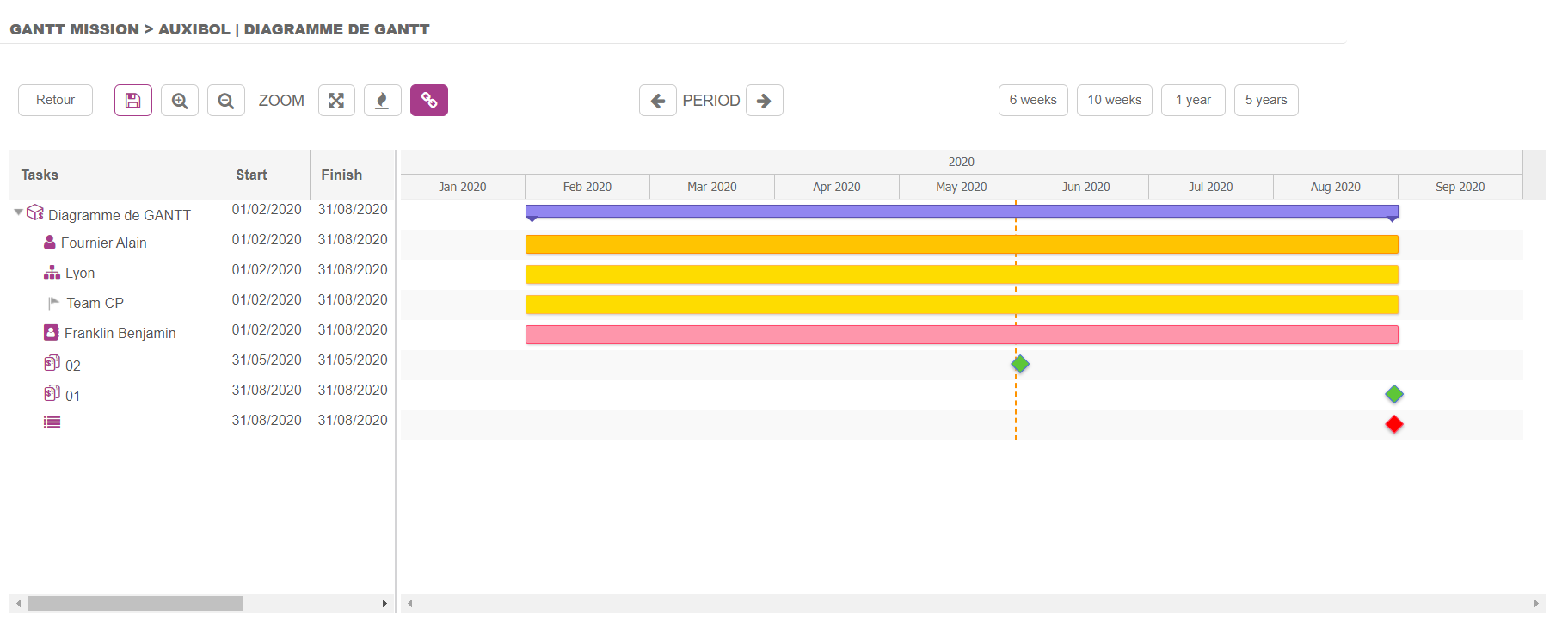The image size is (1568, 628).
Task: Click the fit-to-screen expand arrows icon
Action: (x=336, y=101)
